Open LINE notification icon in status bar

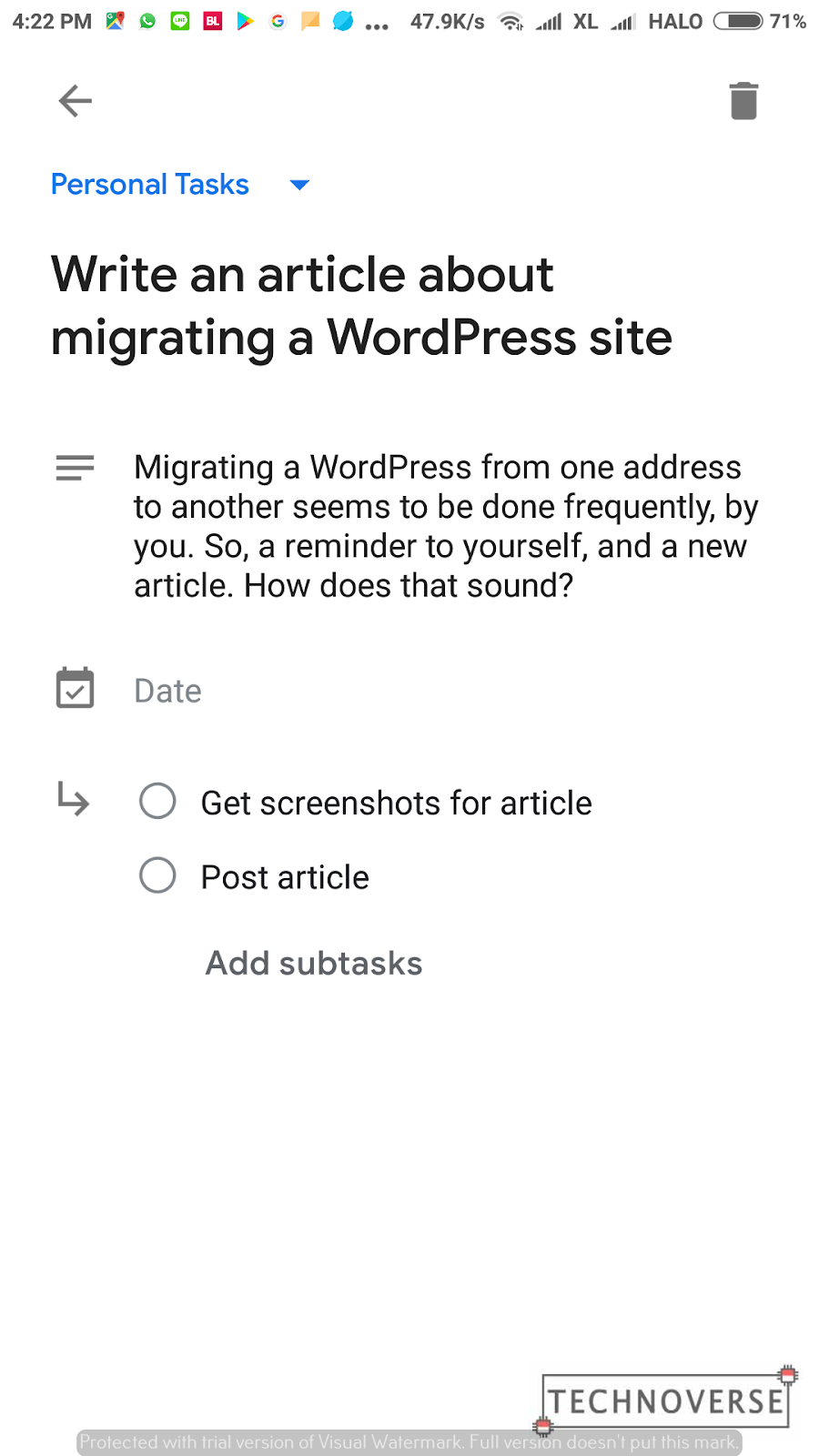180,21
